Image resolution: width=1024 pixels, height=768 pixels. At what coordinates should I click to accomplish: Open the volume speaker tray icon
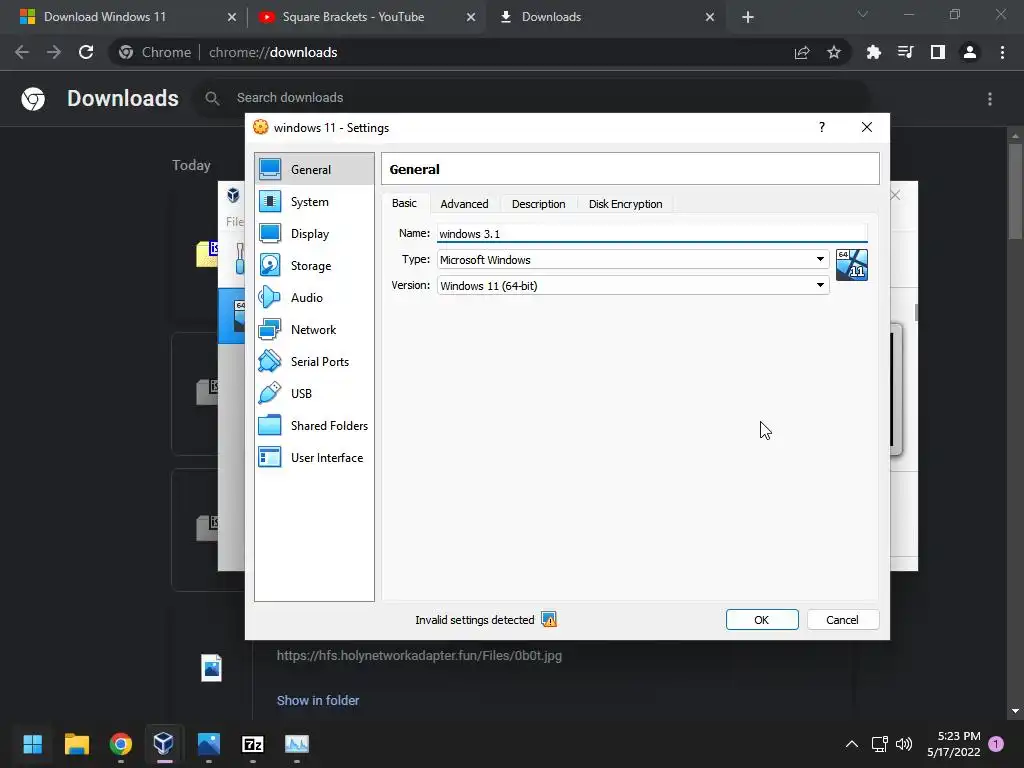click(x=904, y=744)
